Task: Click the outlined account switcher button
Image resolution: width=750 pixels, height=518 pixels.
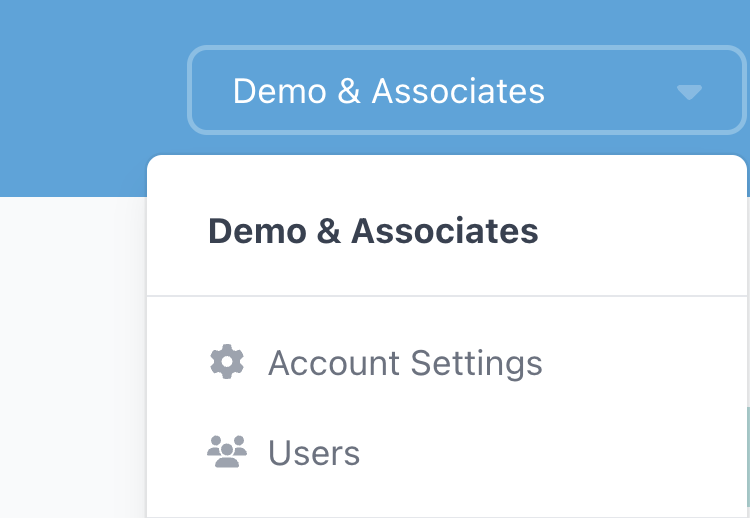Action: [466, 90]
